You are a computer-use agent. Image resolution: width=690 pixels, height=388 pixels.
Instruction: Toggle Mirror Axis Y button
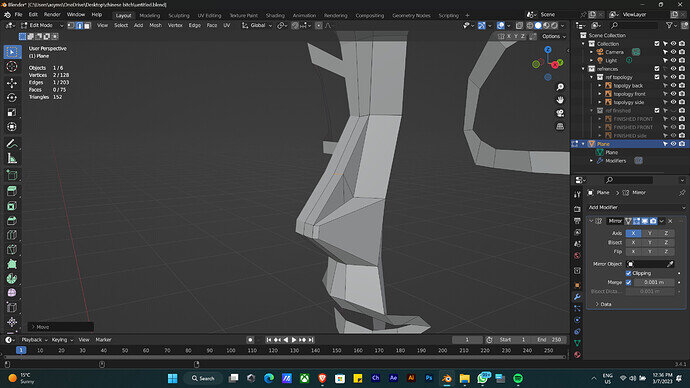(650, 233)
